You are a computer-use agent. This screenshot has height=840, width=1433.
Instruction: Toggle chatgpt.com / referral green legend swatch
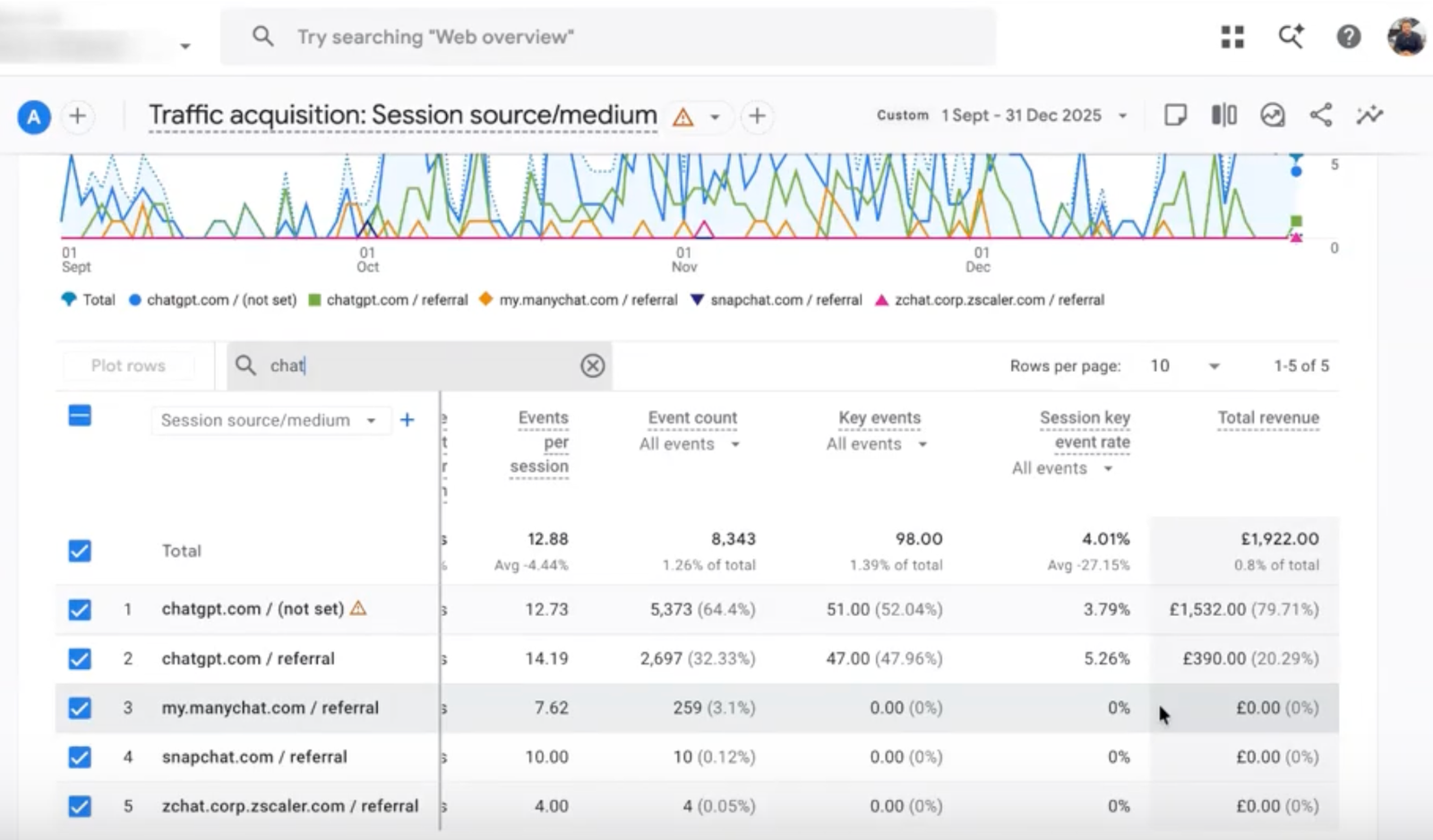pyautogui.click(x=314, y=300)
